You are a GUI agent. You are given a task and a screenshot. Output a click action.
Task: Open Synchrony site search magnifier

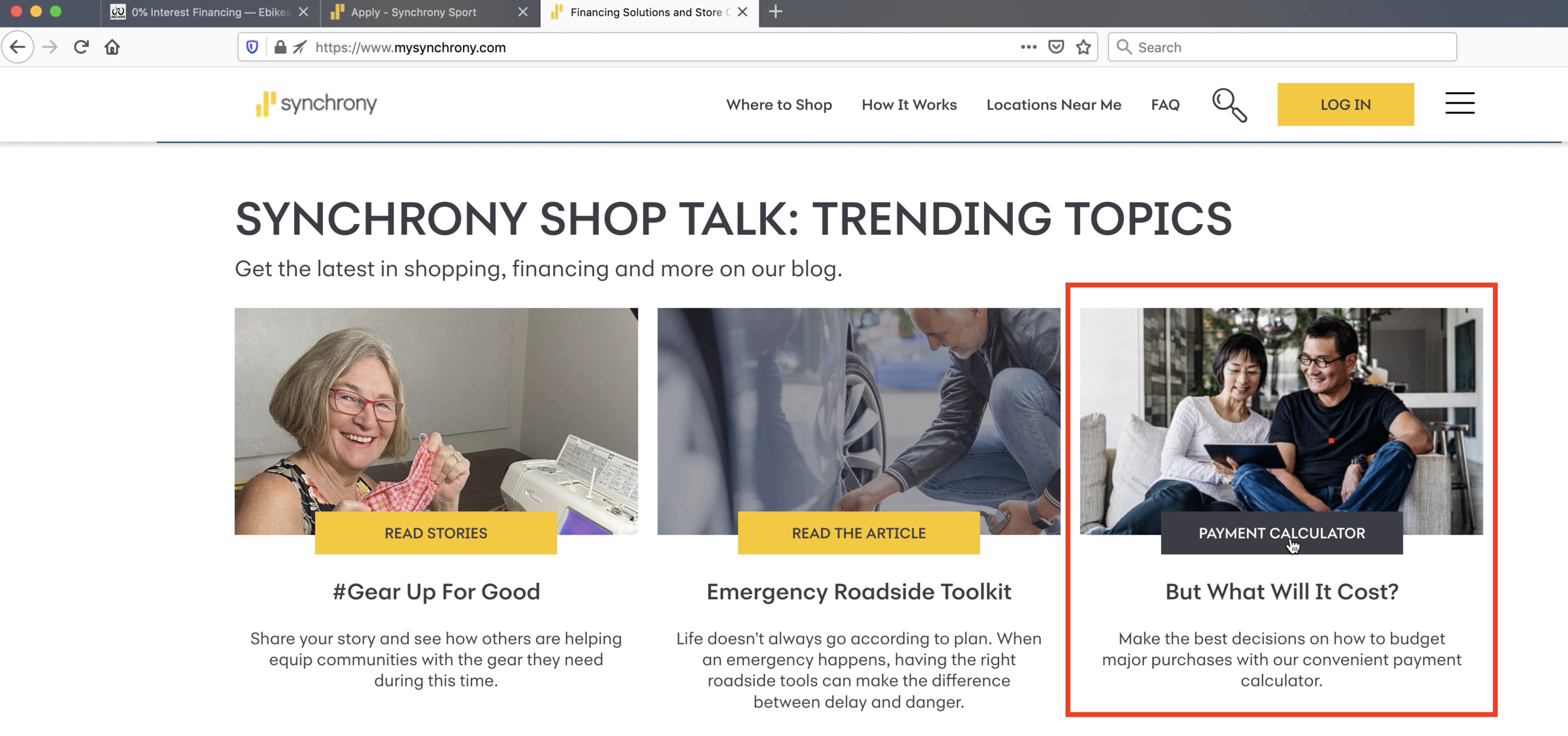pos(1229,105)
